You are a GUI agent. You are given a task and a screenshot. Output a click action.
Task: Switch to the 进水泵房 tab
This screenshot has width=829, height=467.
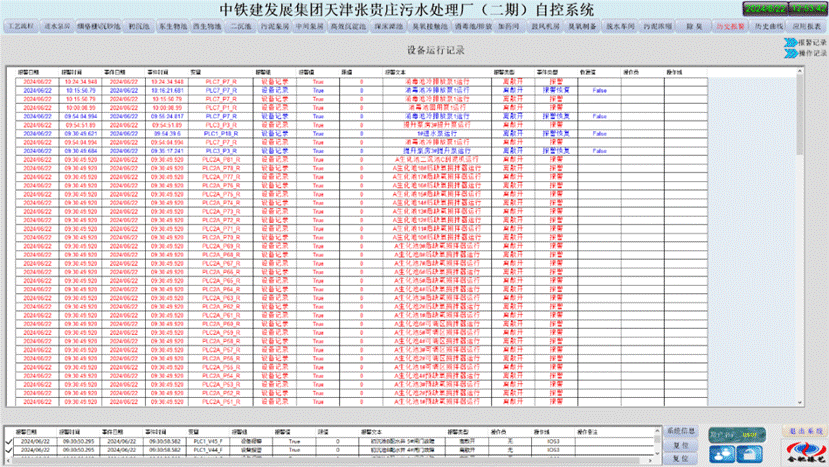click(57, 26)
